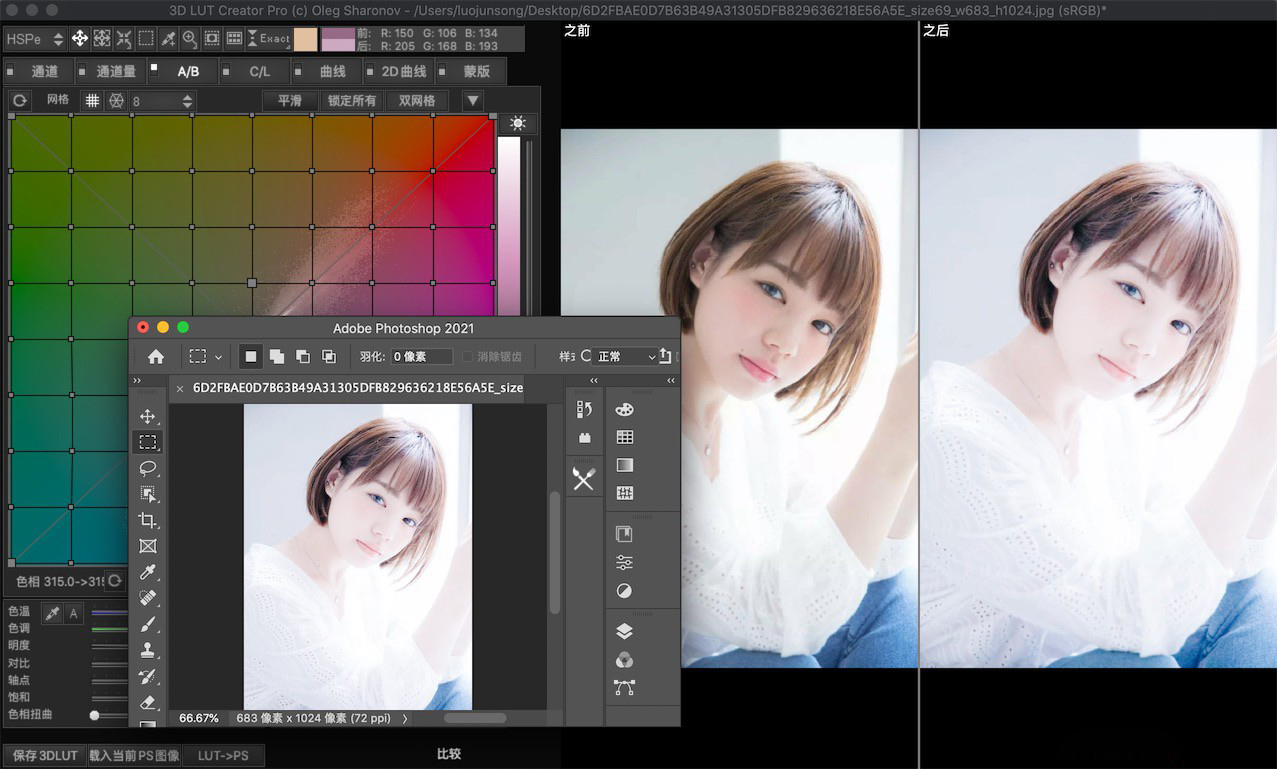Select the magnifier zoom tool in LUT toolbar
The image size is (1277, 769).
click(190, 39)
